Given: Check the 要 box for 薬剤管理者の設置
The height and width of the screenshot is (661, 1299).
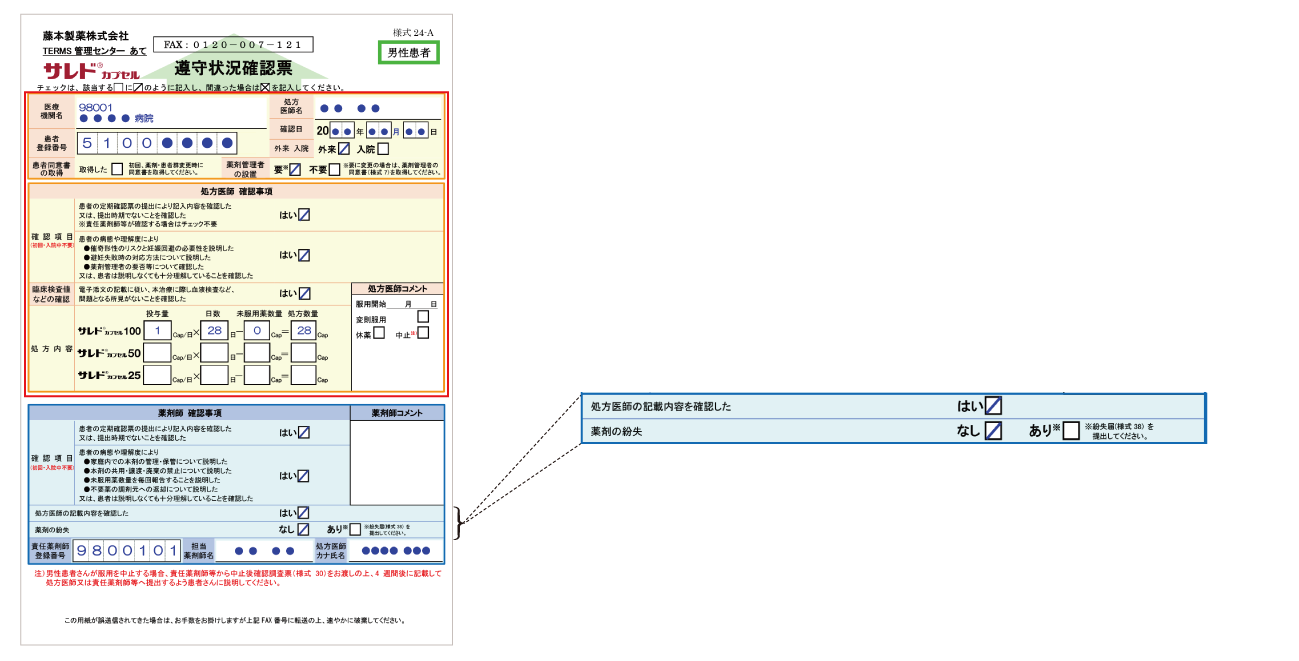Looking at the screenshot, I should point(294,169).
